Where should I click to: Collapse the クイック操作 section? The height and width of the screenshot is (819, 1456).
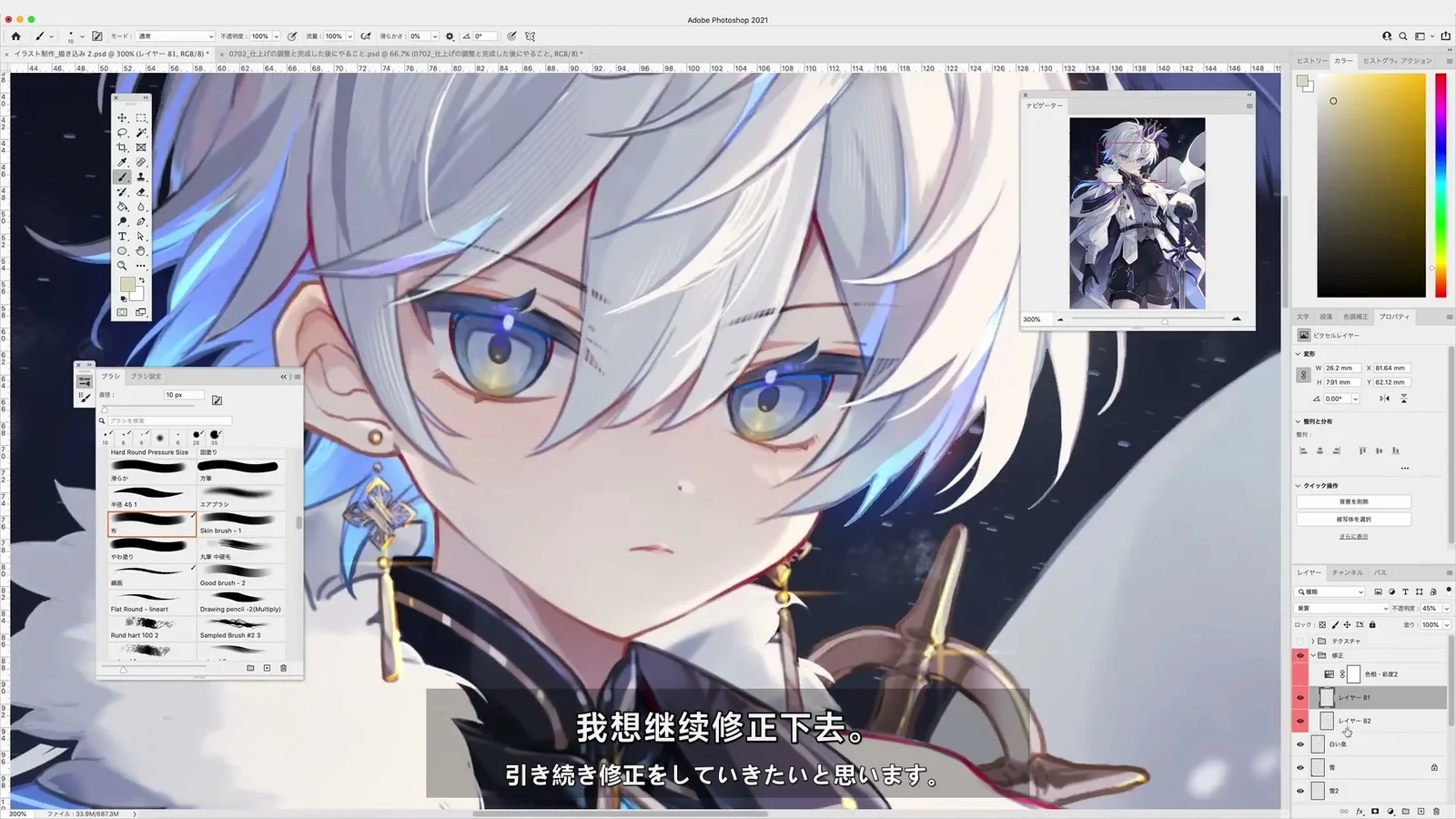(1299, 485)
